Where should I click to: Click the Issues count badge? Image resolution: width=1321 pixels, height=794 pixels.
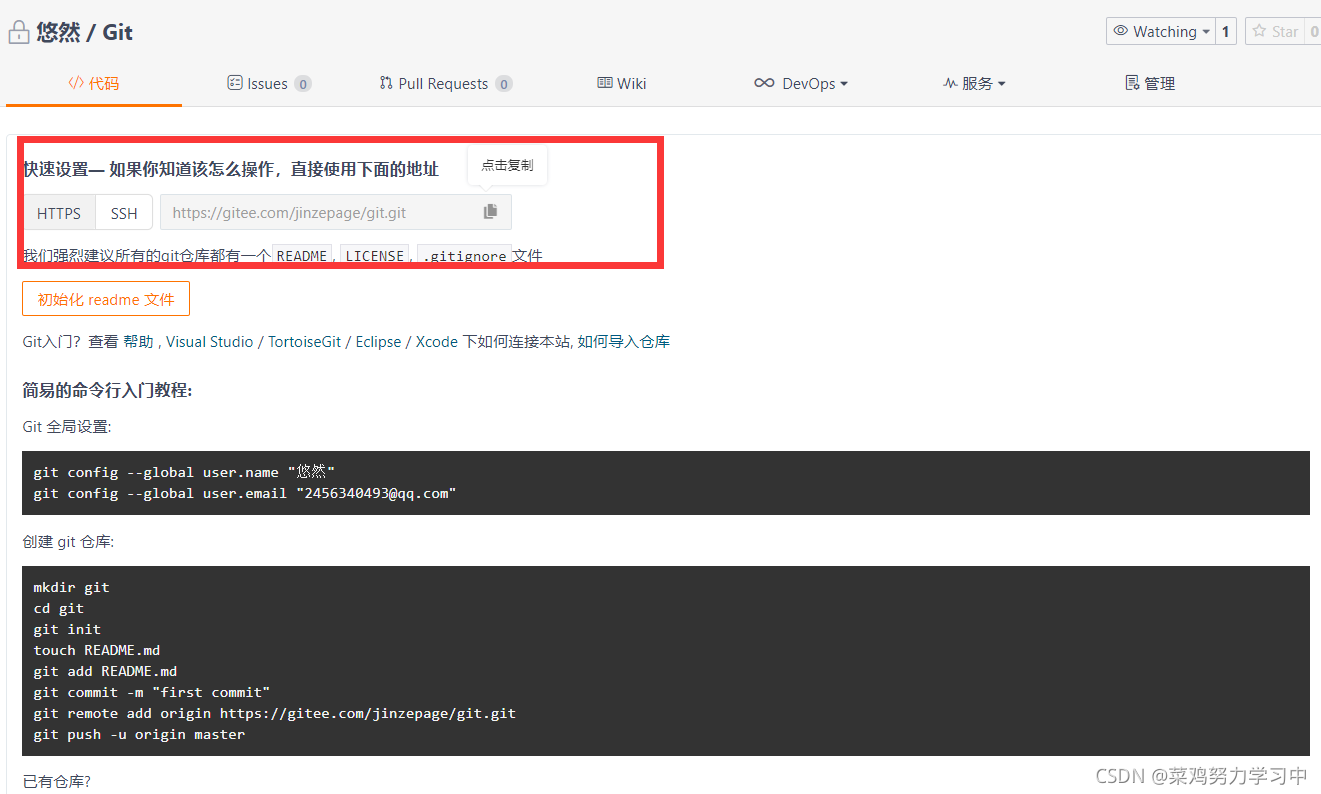pos(302,84)
